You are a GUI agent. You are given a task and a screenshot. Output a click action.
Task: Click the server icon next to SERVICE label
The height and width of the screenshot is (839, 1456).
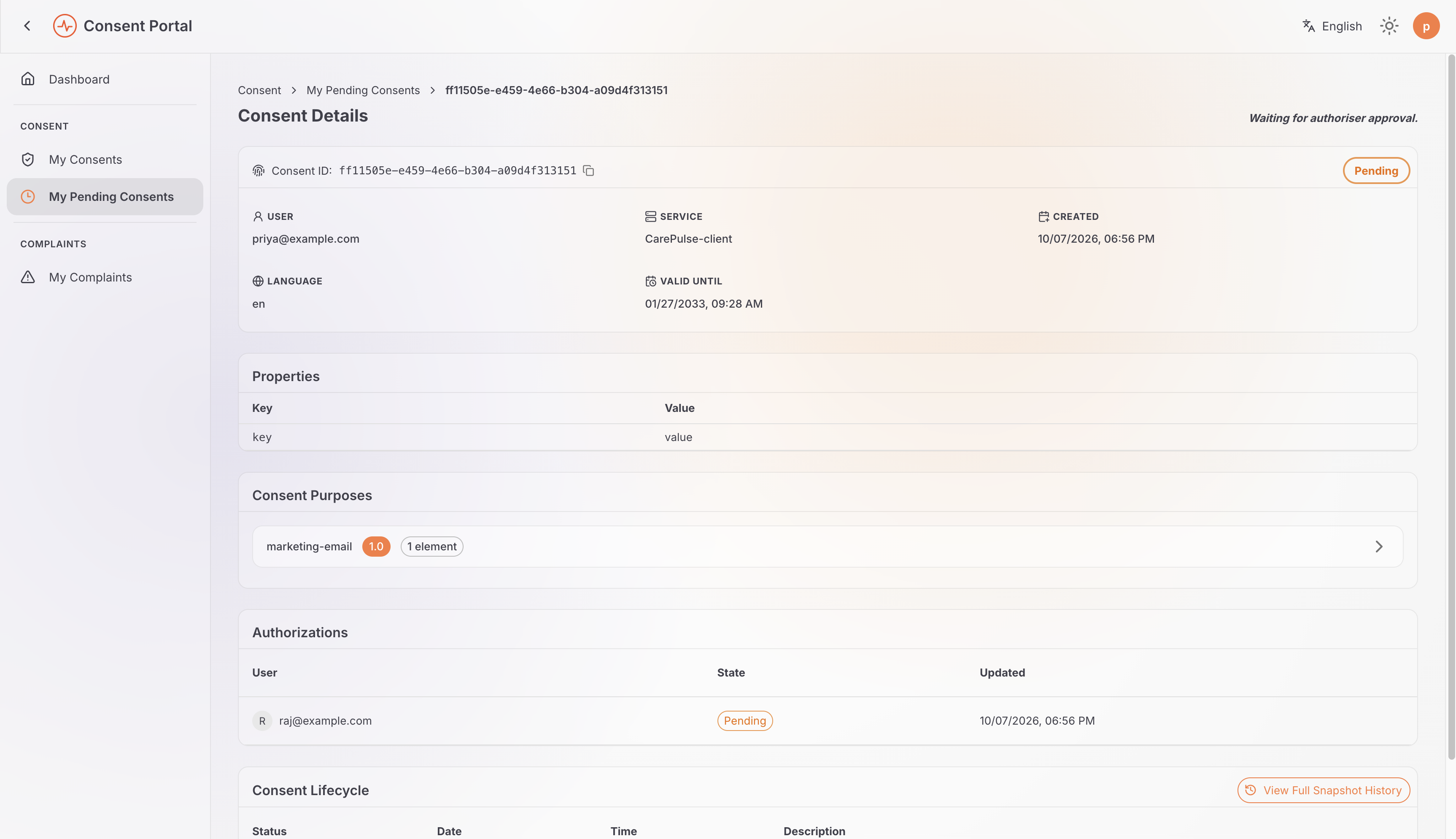point(650,217)
